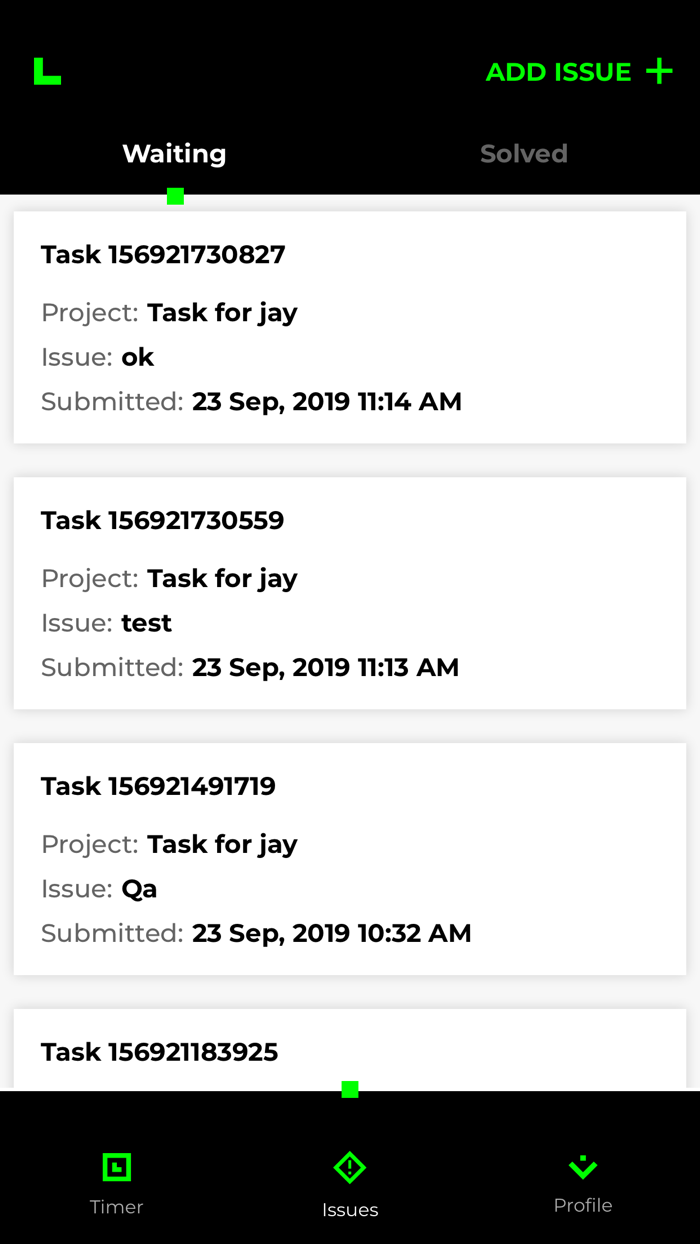Open Task 156921730827 card title

click(163, 255)
